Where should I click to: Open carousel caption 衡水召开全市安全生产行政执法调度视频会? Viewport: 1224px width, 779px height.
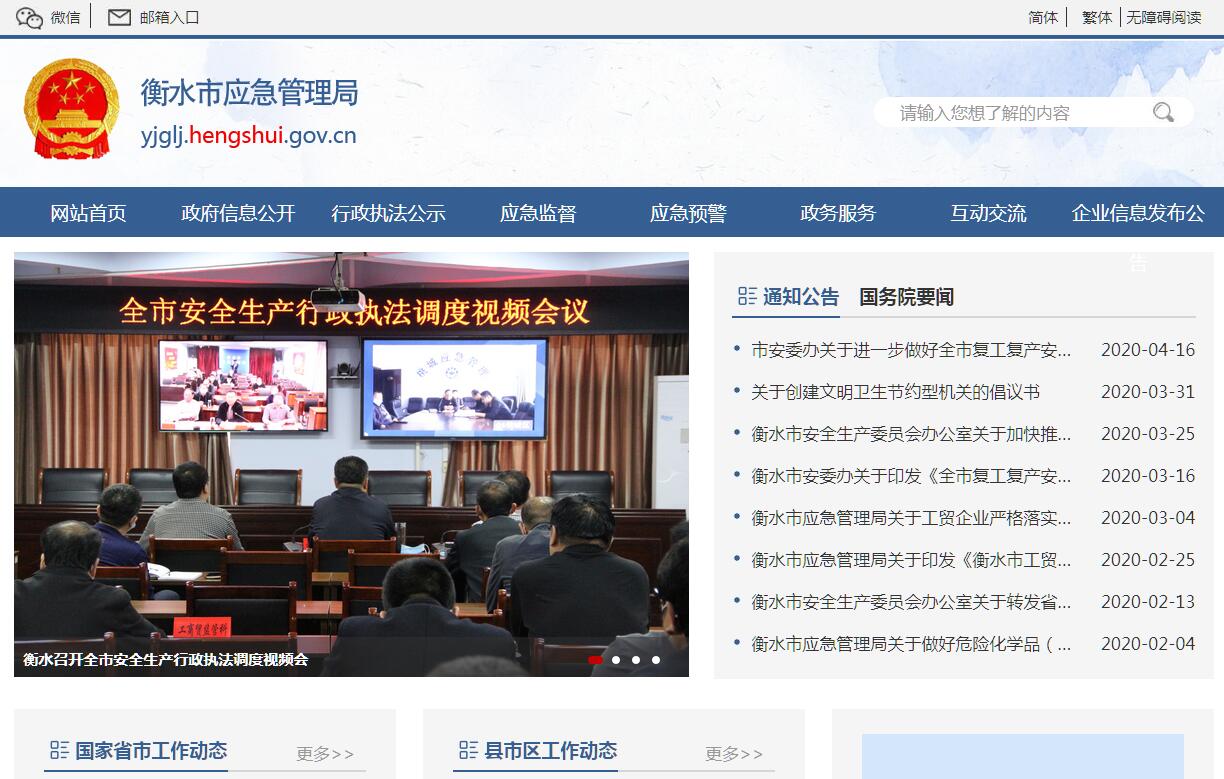[x=166, y=660]
